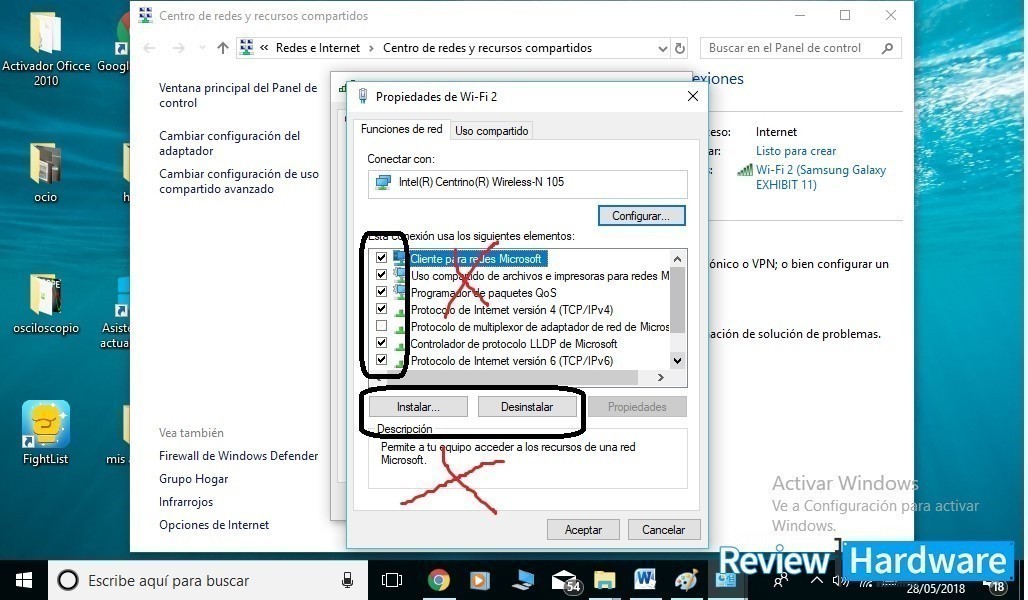The height and width of the screenshot is (600, 1028).
Task: Open the Windows Start menu
Action: [x=24, y=580]
